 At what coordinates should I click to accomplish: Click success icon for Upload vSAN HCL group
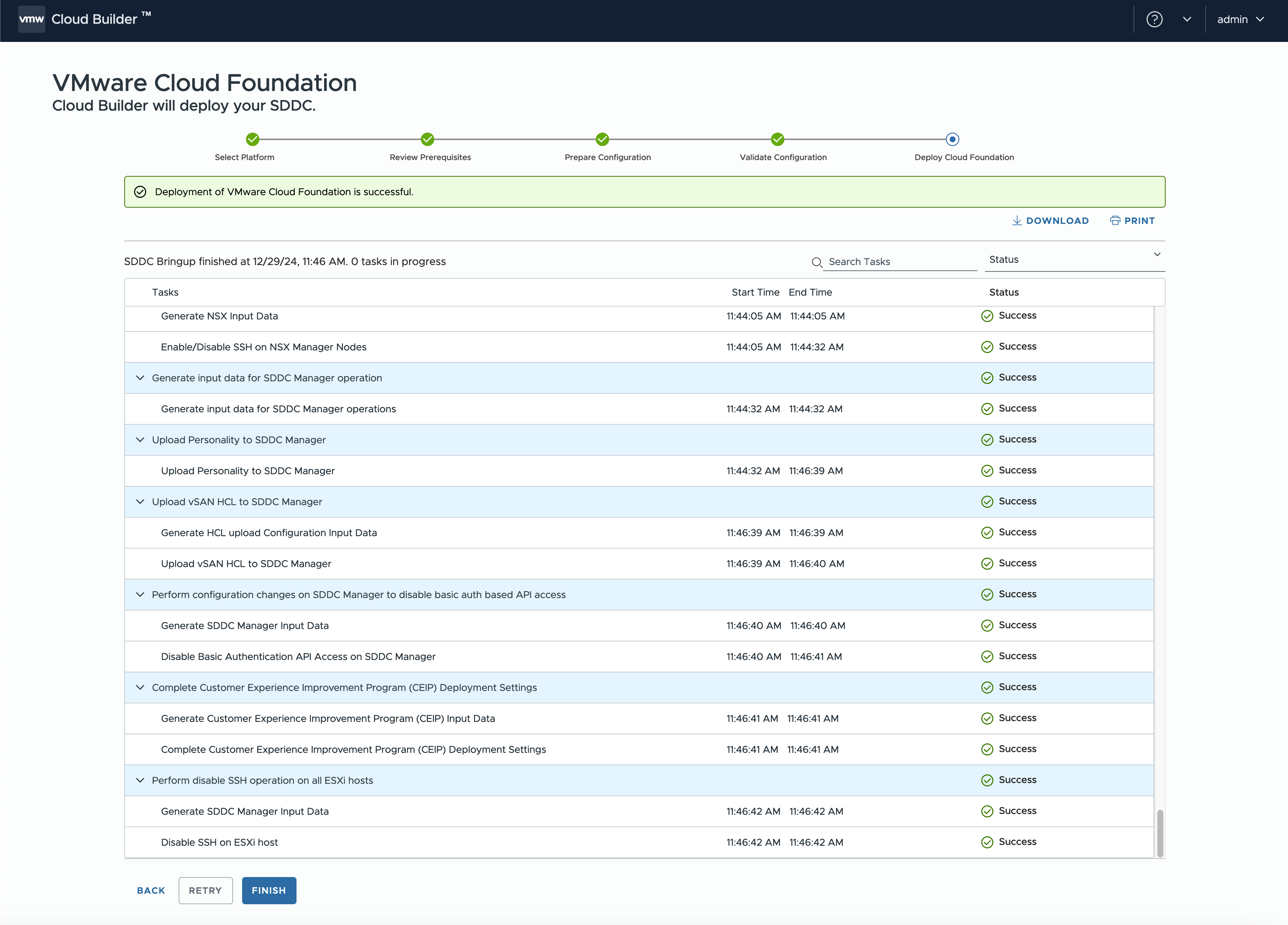point(987,502)
